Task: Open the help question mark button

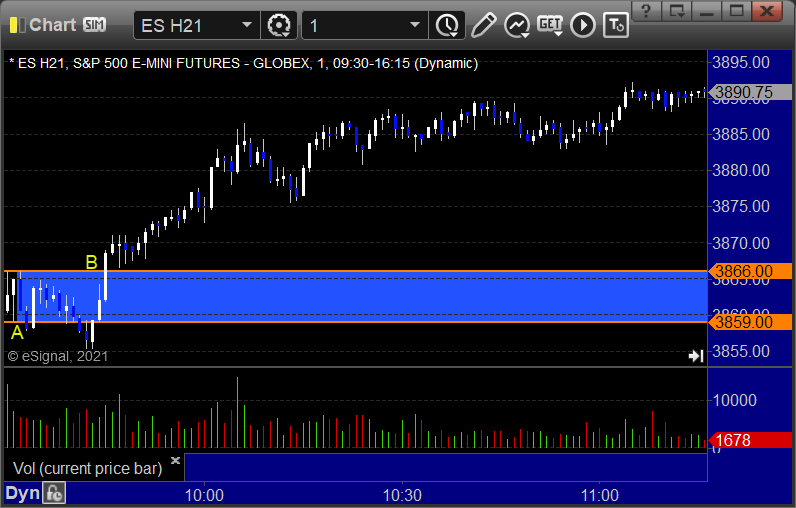Action: [x=646, y=10]
